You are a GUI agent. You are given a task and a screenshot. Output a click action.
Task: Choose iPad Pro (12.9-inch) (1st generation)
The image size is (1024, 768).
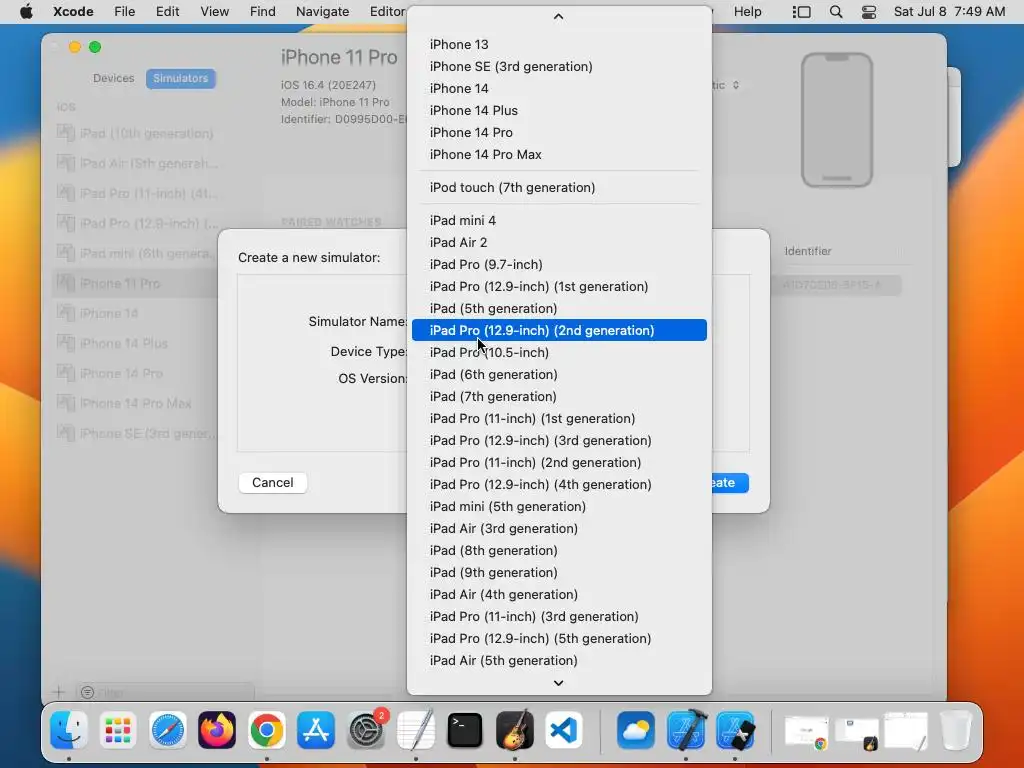point(559,287)
